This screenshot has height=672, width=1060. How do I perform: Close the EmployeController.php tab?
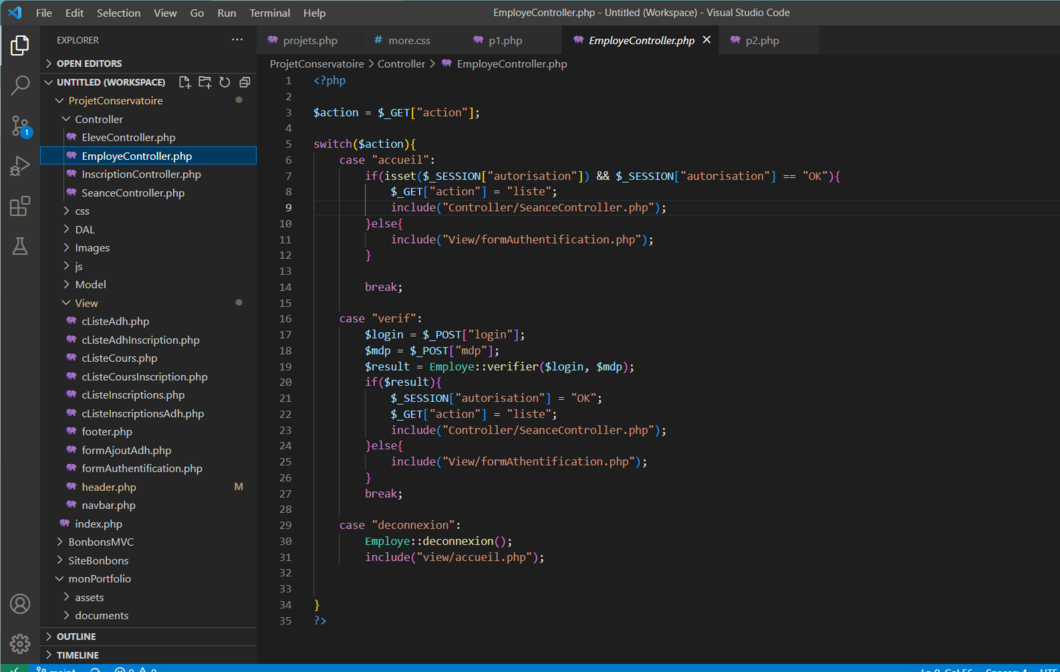click(x=706, y=40)
